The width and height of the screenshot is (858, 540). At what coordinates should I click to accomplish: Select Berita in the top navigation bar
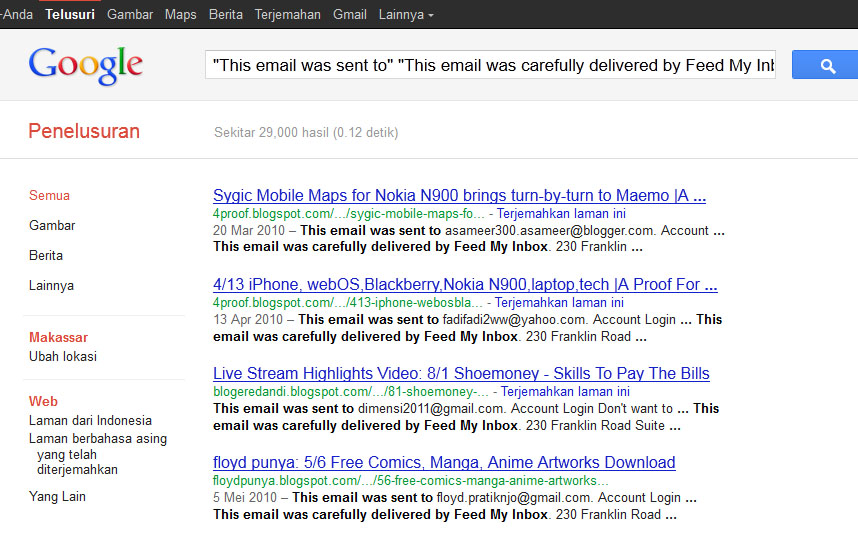pyautogui.click(x=226, y=14)
